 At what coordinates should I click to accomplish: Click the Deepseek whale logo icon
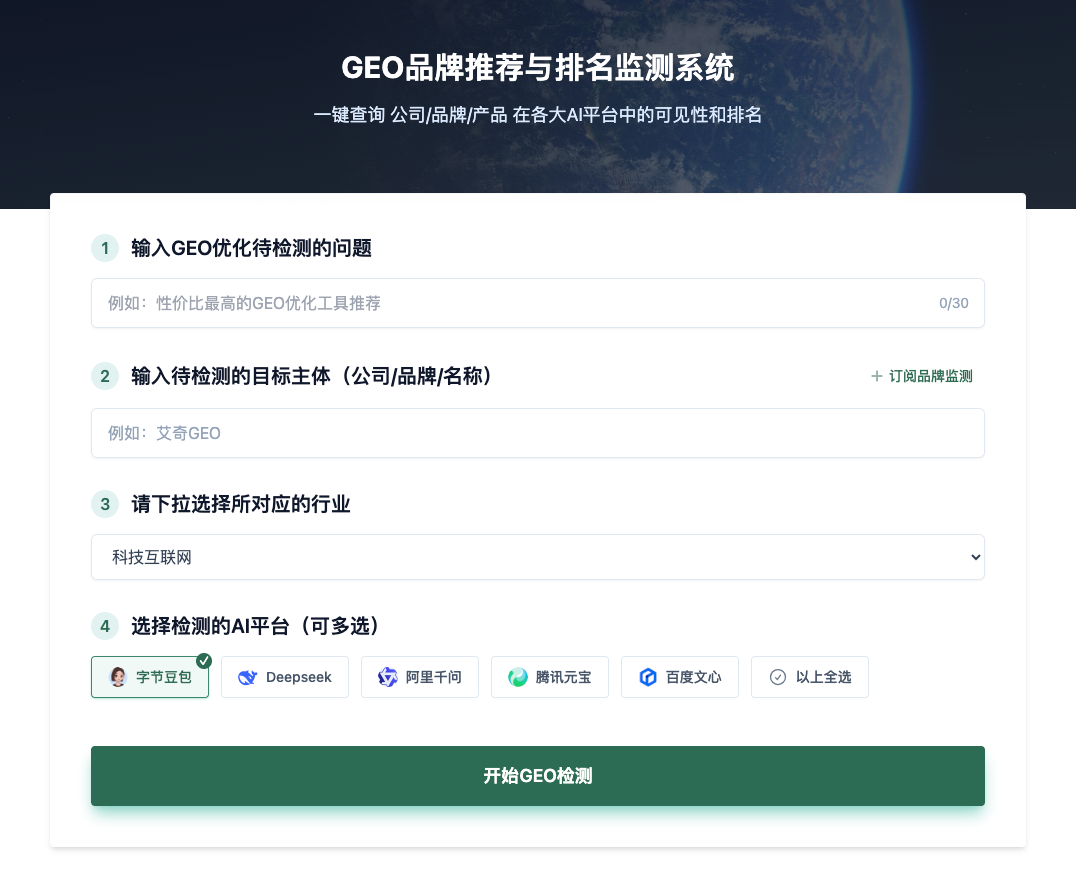click(247, 677)
